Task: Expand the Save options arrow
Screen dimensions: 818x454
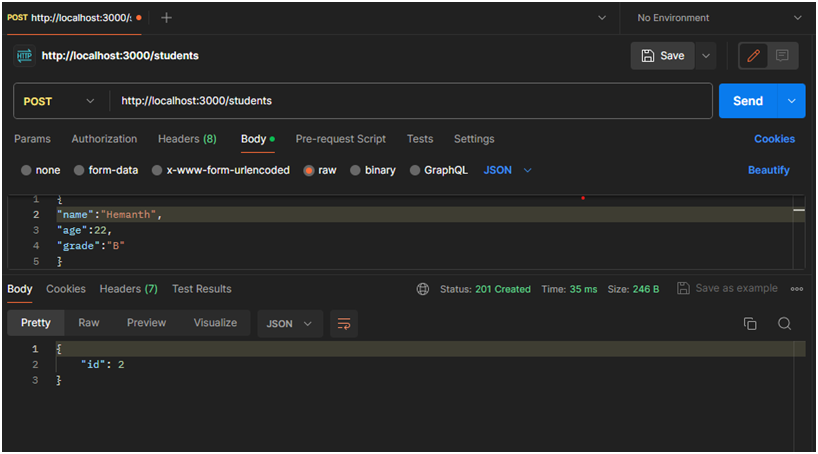Action: tap(706, 56)
